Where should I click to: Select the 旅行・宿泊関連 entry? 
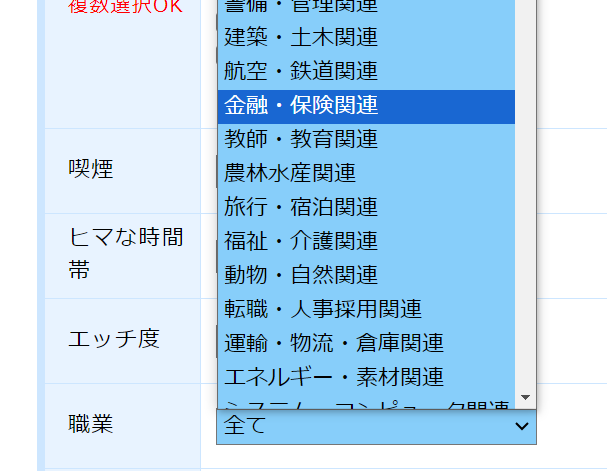point(301,207)
